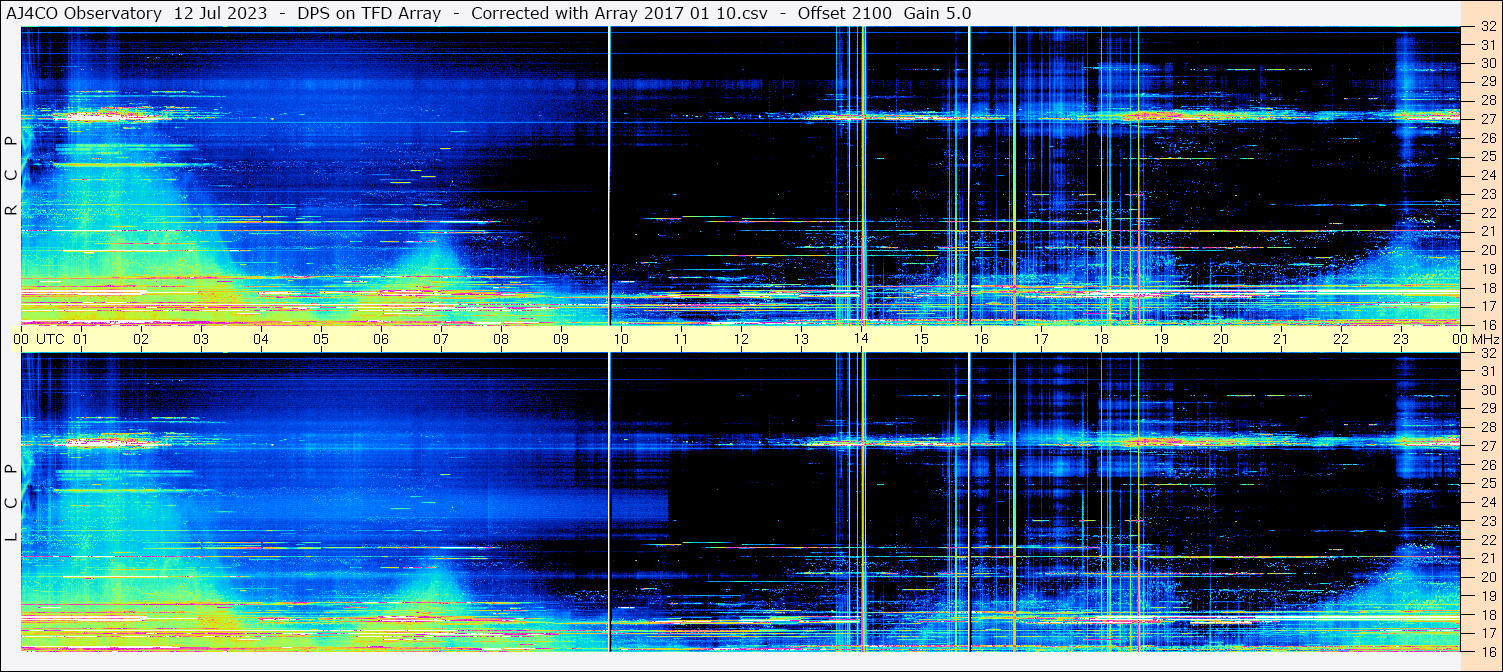
Task: Click "Corrected with Array 2017 01 10.csv" text
Action: [x=619, y=13]
